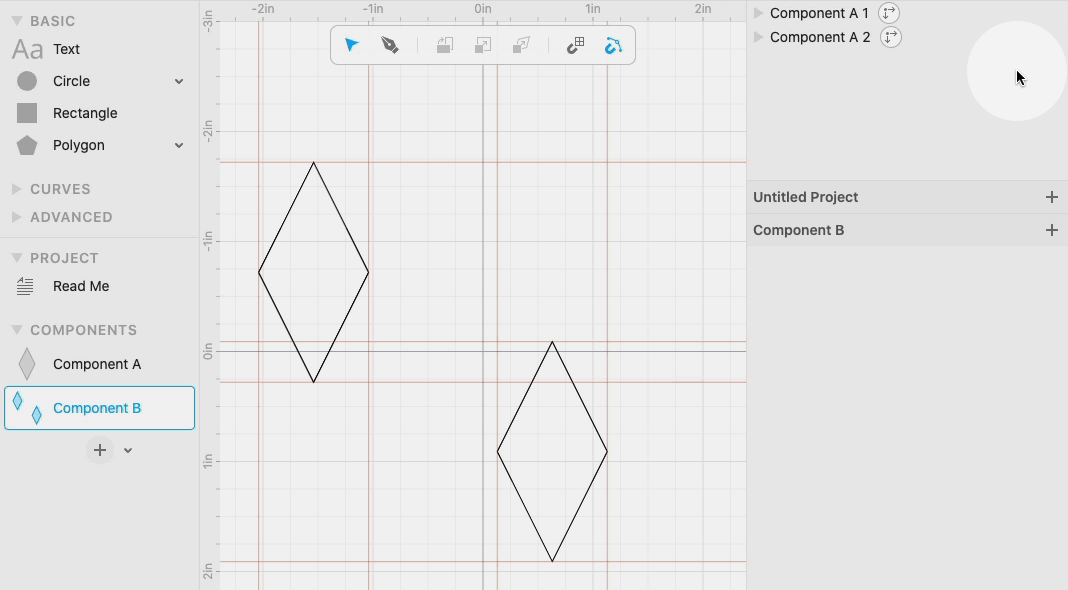The height and width of the screenshot is (590, 1068).
Task: Select the Pen tool in the toolbar
Action: click(x=390, y=45)
